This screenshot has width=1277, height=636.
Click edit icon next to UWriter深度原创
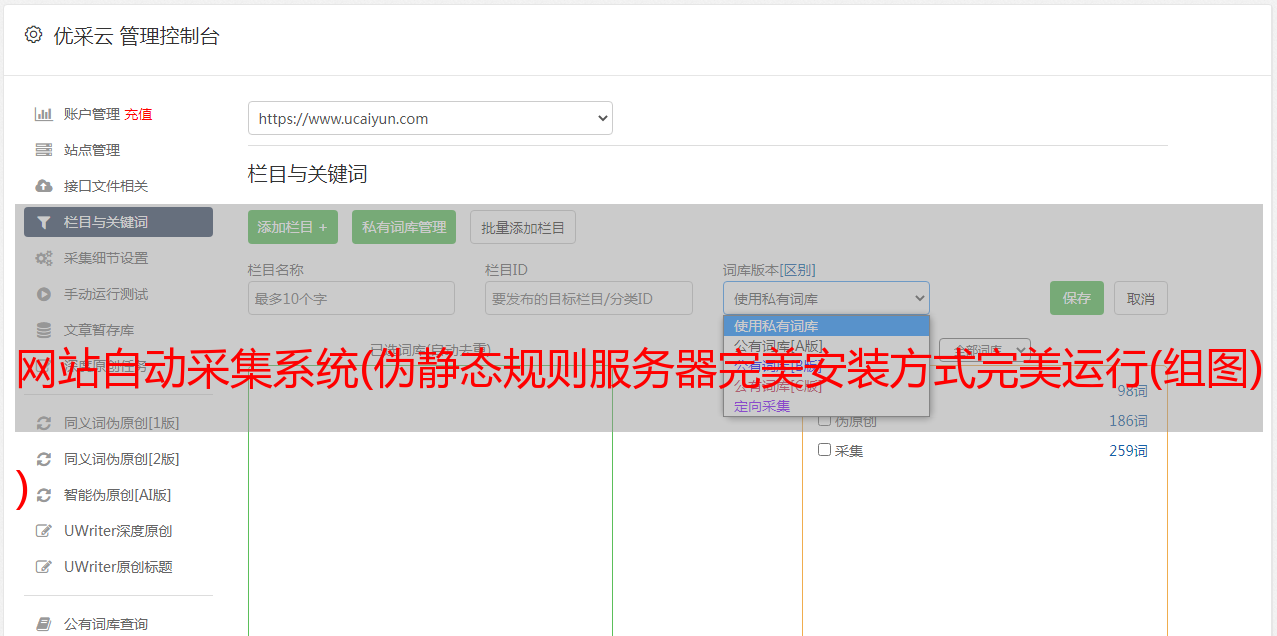click(x=44, y=531)
